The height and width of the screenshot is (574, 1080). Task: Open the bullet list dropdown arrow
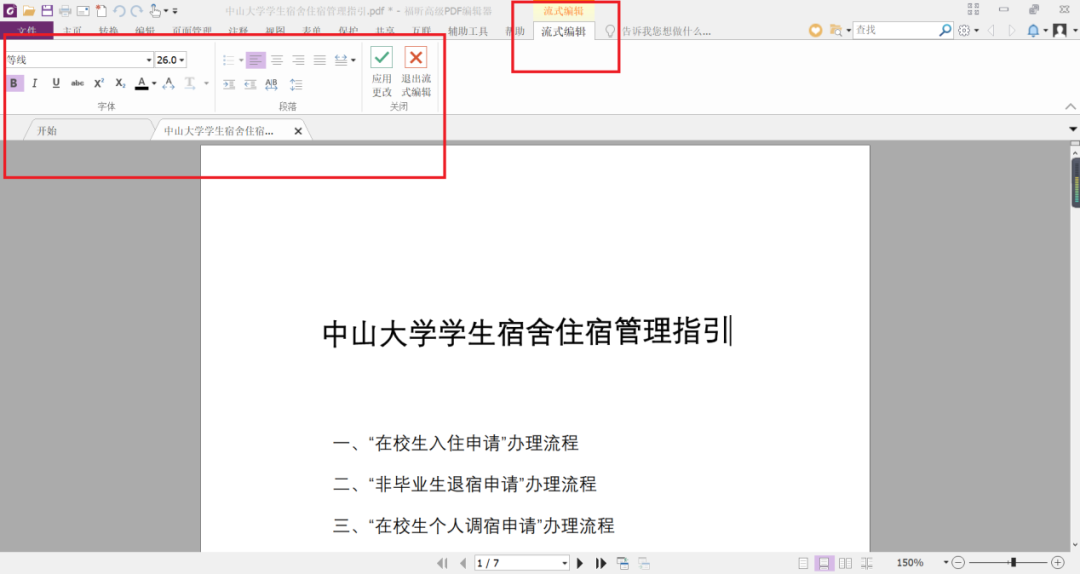coord(241,60)
